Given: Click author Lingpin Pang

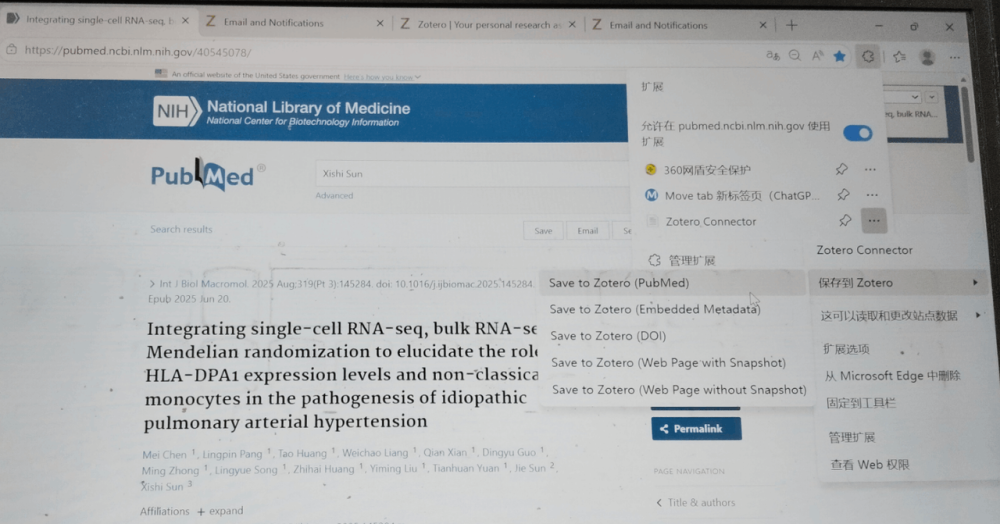Looking at the screenshot, I should [232, 454].
